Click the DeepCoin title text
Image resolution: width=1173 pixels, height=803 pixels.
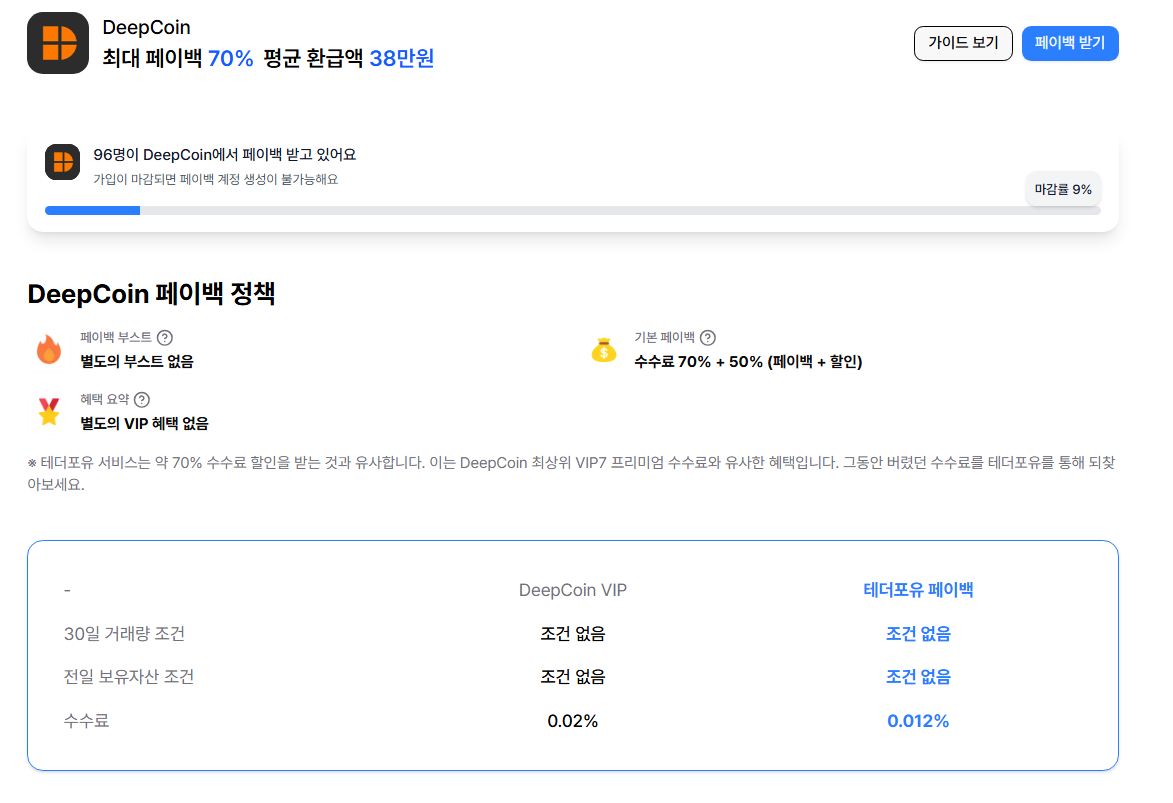(147, 28)
